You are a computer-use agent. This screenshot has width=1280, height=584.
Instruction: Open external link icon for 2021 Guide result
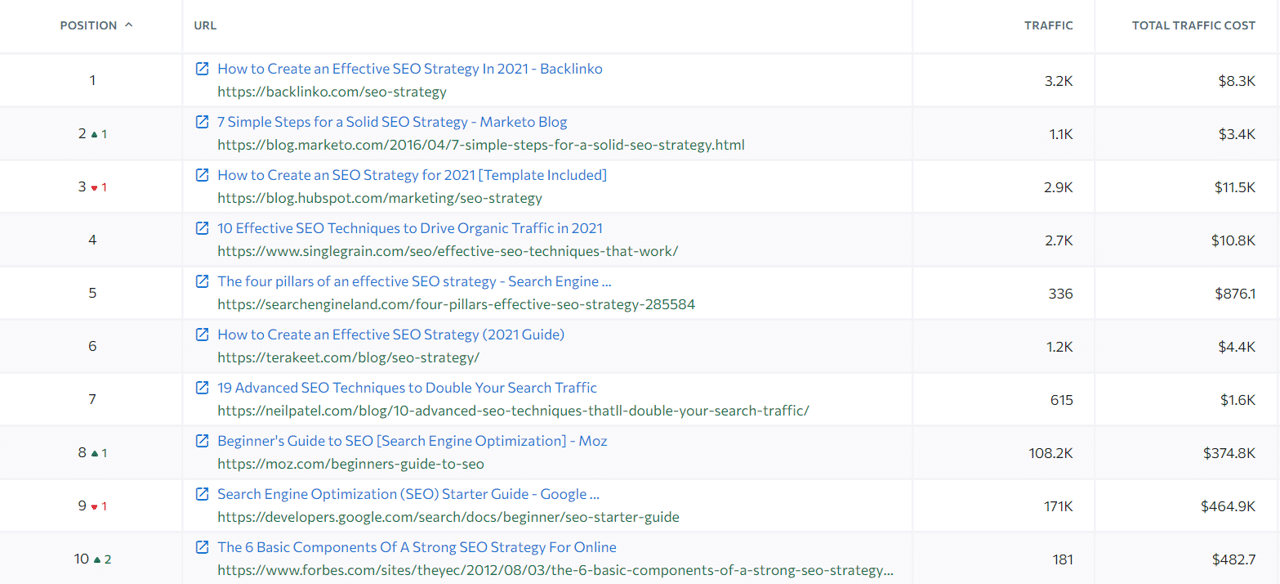202,334
